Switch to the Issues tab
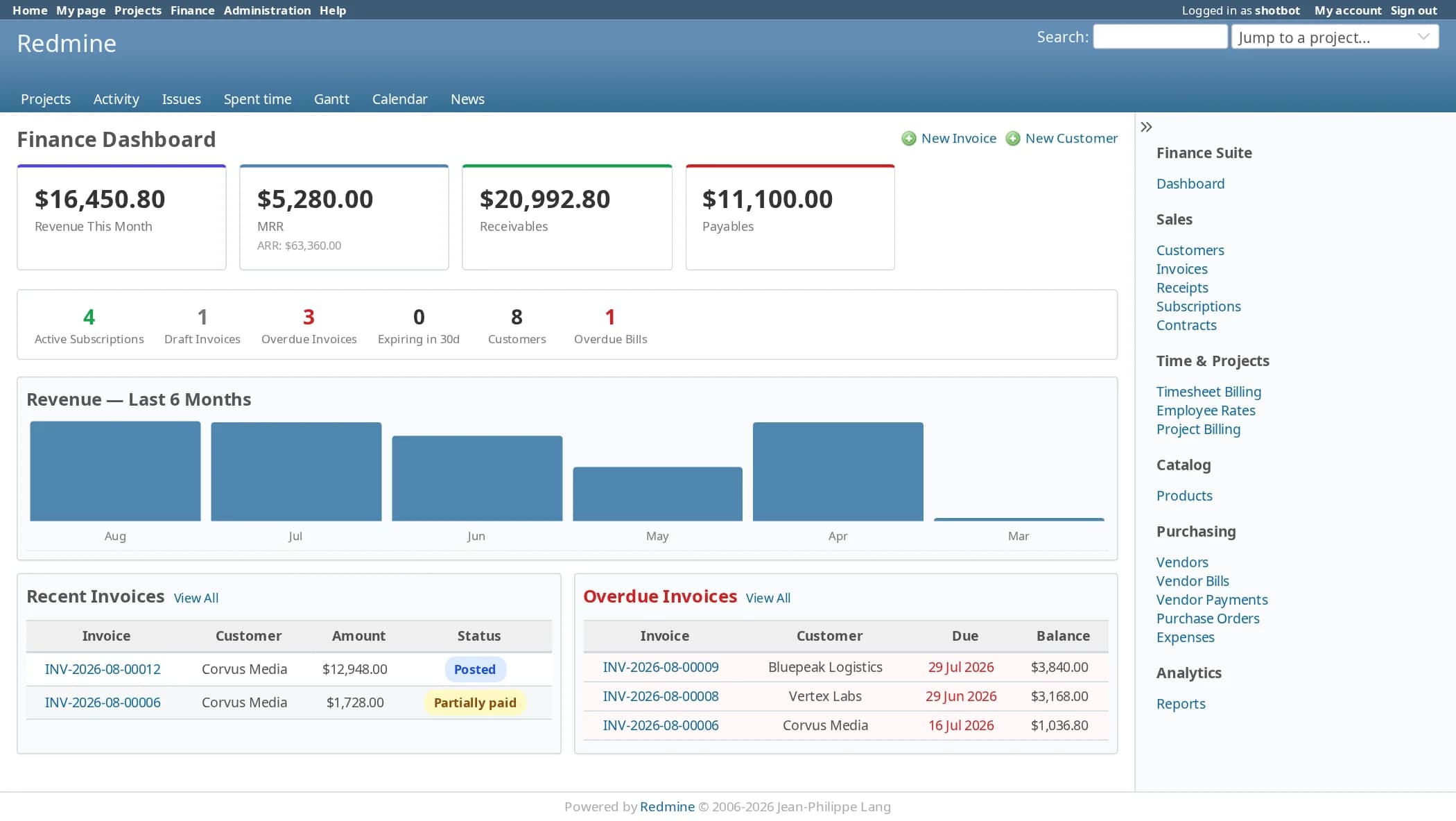 (x=181, y=99)
